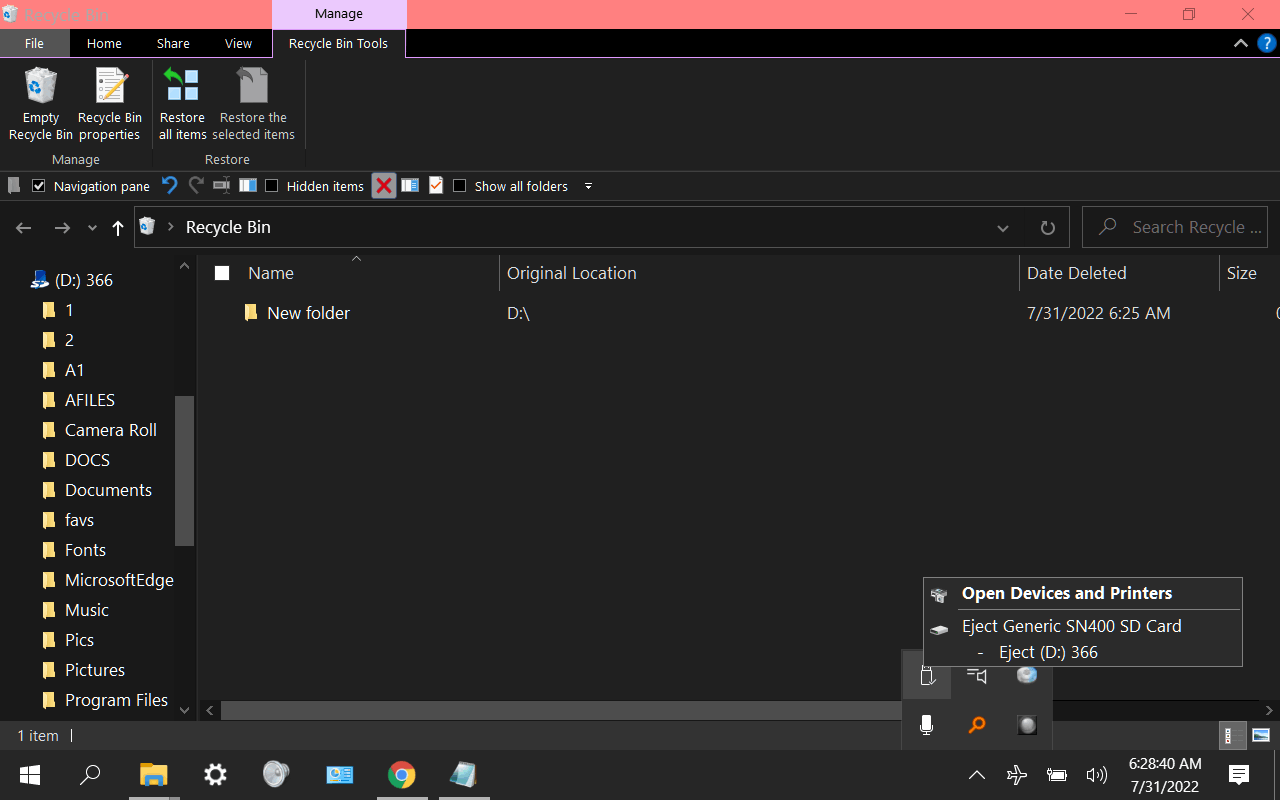Image resolution: width=1280 pixels, height=800 pixels.
Task: Click the blue Undo arrow in quick access toolbar
Action: pyautogui.click(x=170, y=185)
